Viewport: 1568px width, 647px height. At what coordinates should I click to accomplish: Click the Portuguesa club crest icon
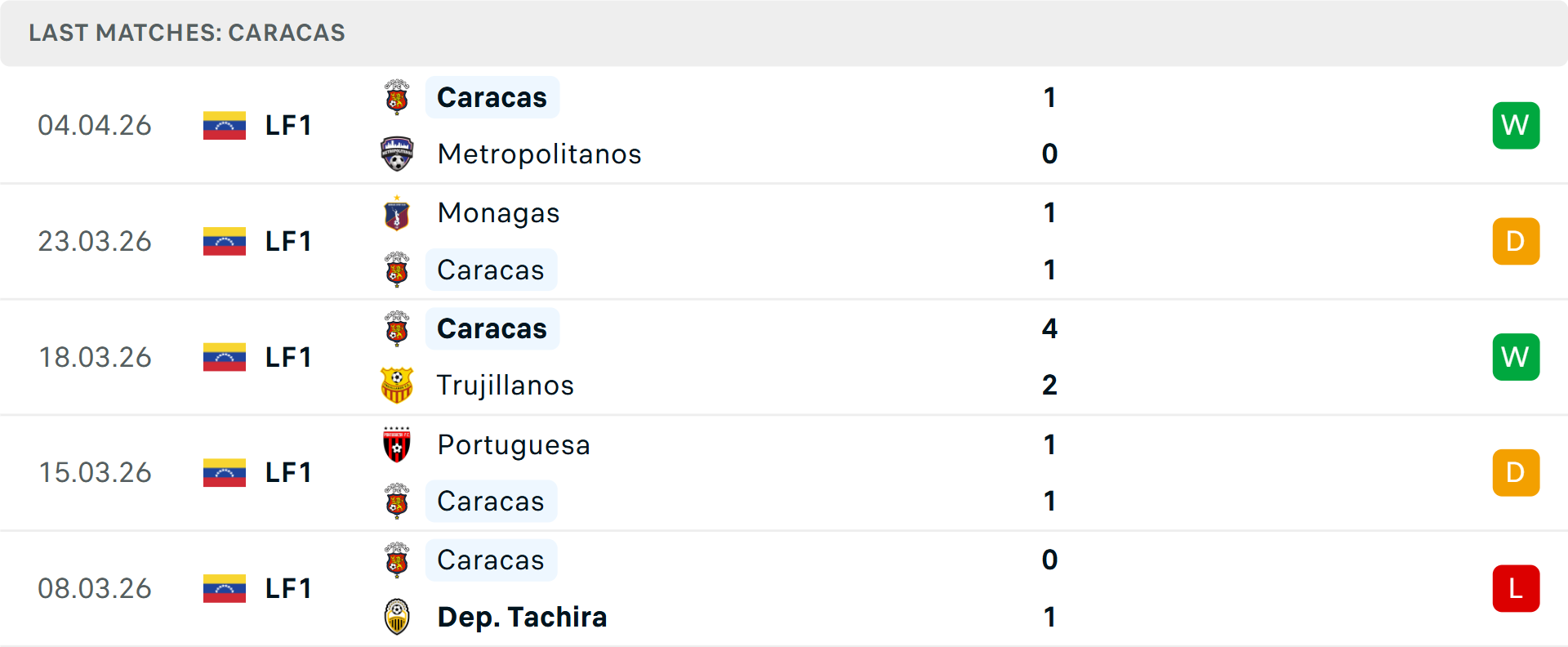[397, 445]
